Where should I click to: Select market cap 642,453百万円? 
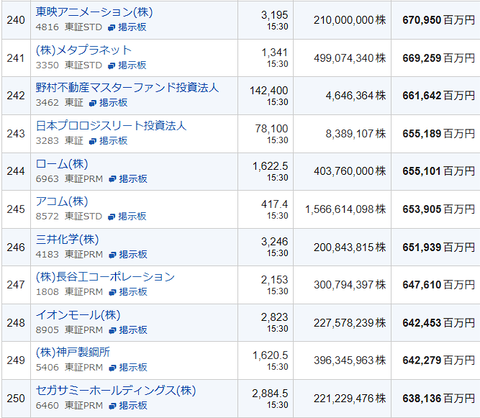click(x=439, y=323)
